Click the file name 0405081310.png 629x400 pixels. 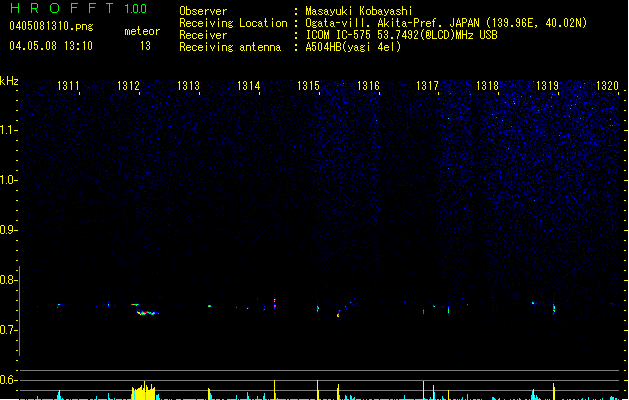click(x=51, y=26)
